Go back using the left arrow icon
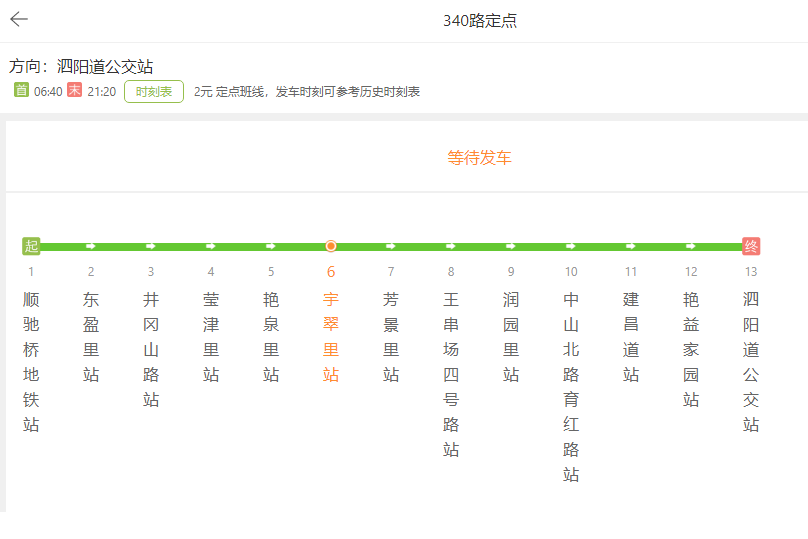The image size is (808, 539). (19, 20)
